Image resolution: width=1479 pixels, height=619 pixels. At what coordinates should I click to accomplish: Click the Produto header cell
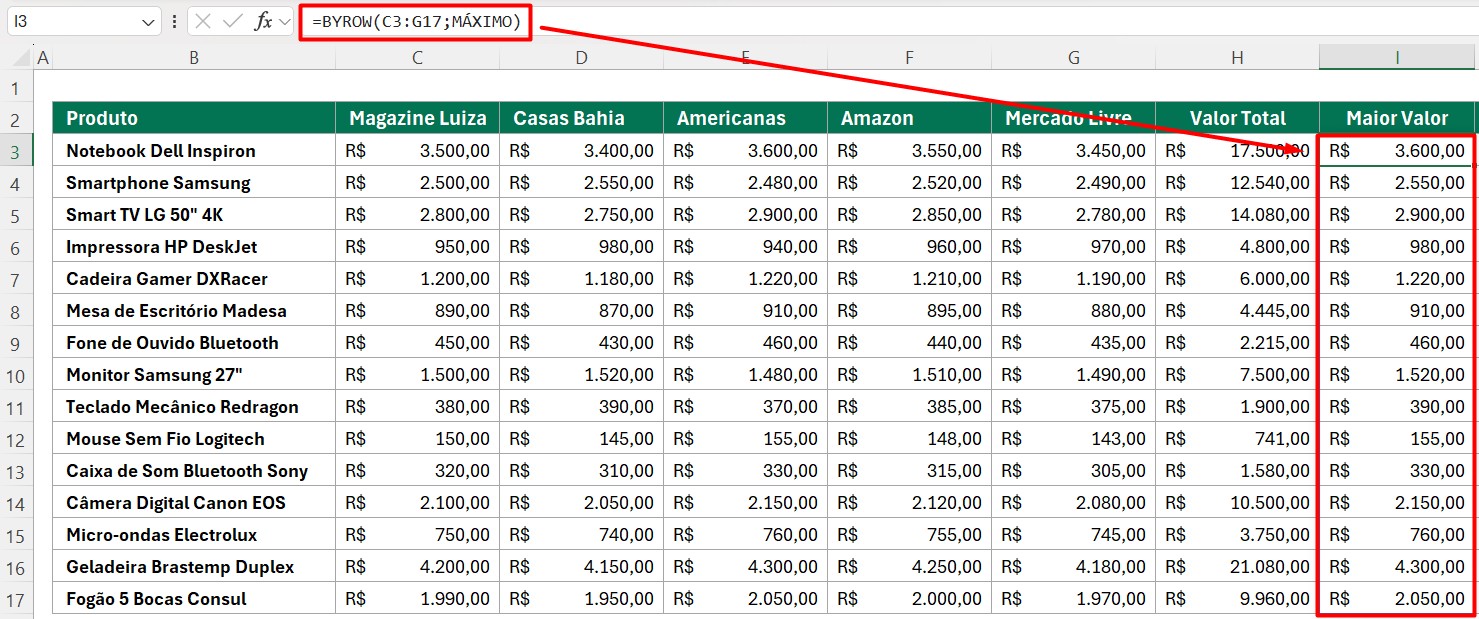click(x=194, y=118)
